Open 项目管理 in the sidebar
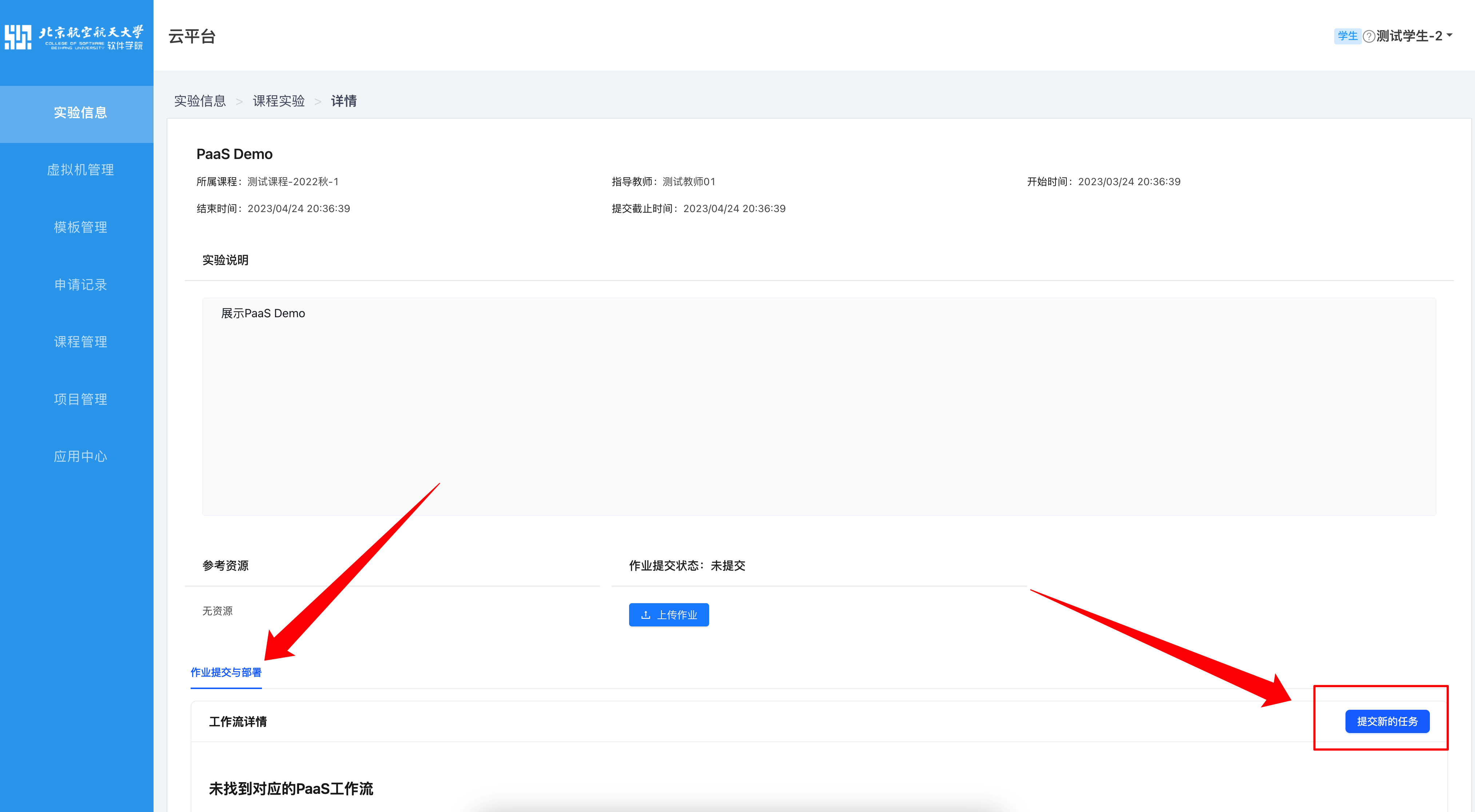Image resolution: width=1475 pixels, height=812 pixels. pos(80,399)
